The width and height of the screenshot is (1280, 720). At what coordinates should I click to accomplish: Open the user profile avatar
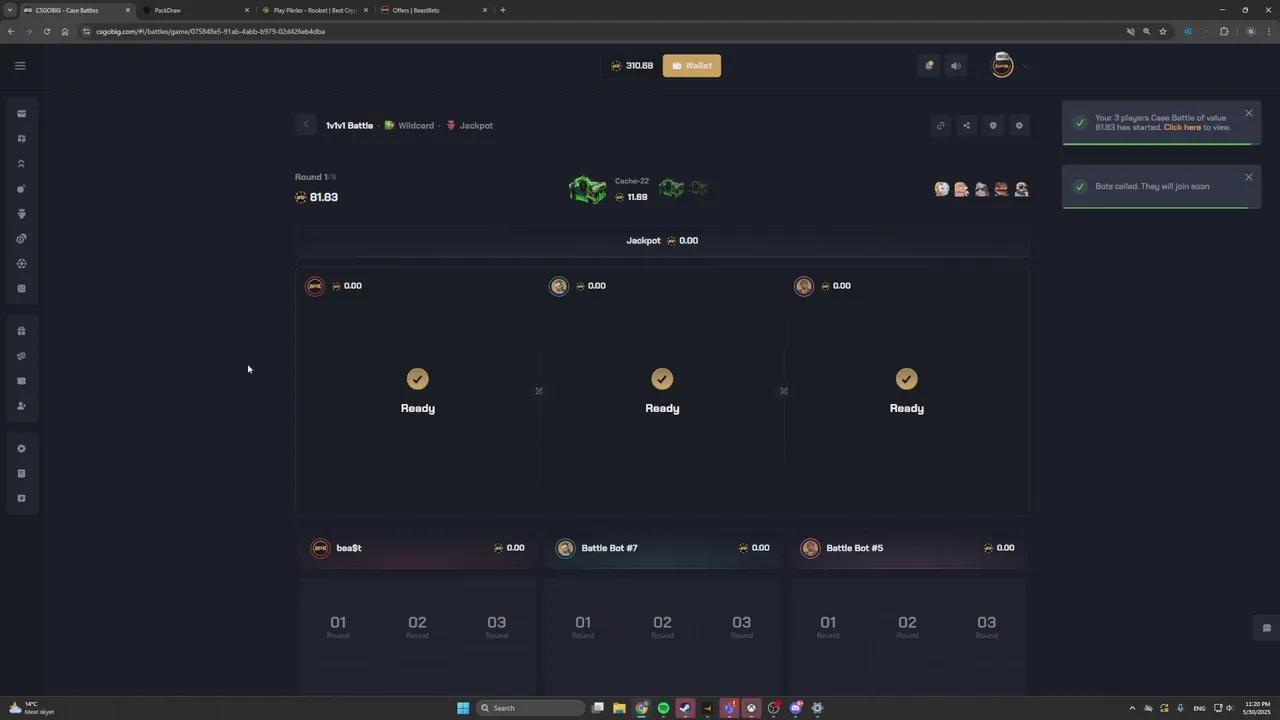1002,65
